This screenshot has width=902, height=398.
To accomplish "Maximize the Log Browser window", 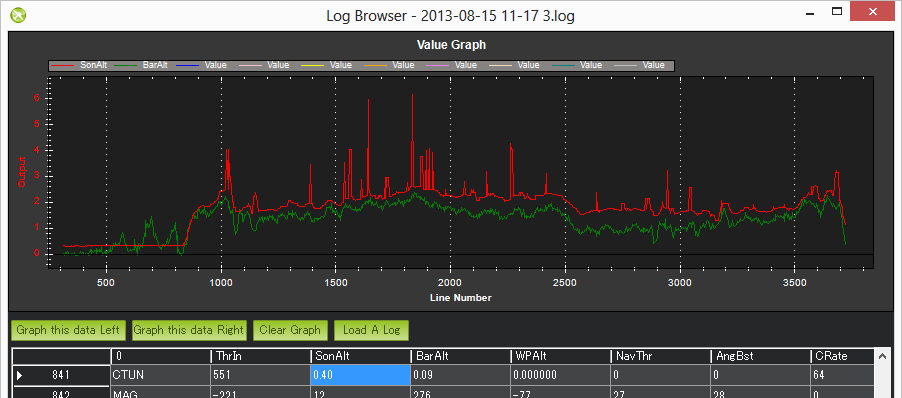I will 837,11.
